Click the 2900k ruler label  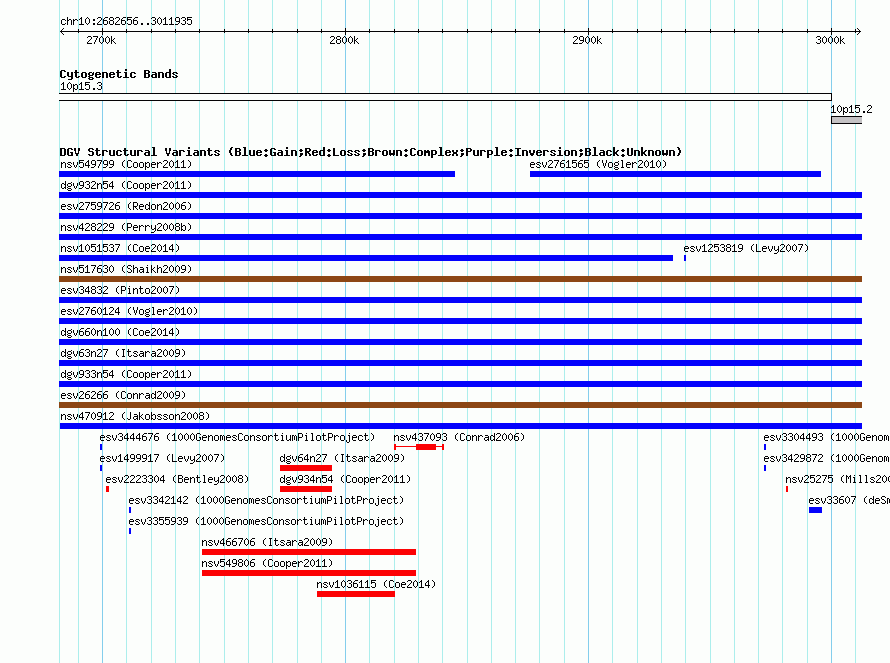pos(587,40)
